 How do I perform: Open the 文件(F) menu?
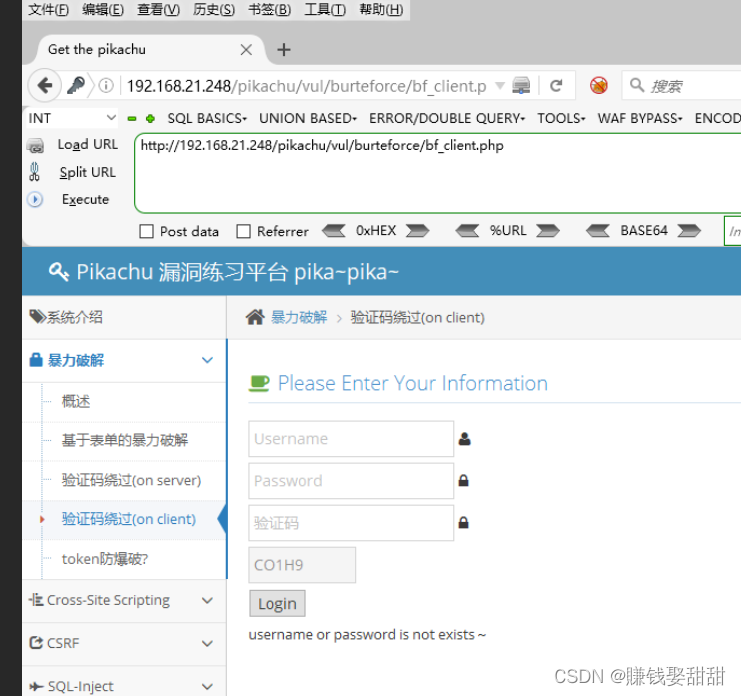pos(48,9)
